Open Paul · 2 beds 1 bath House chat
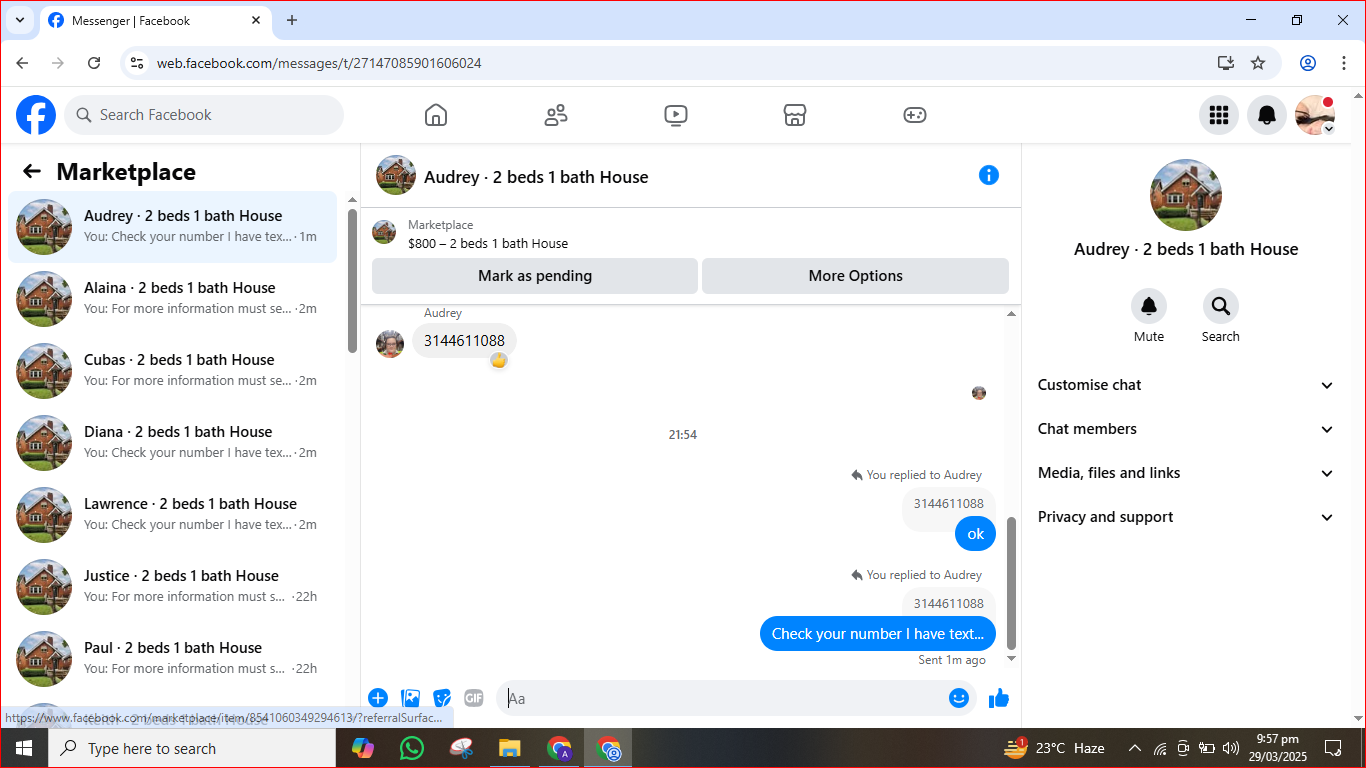Image resolution: width=1366 pixels, height=768 pixels. tap(173, 659)
